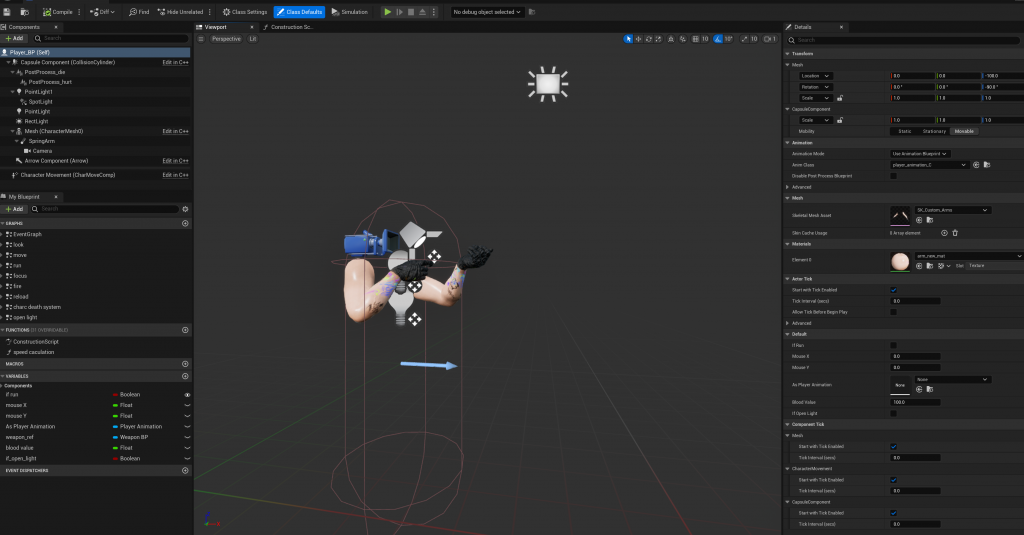Add a new component with Add button
Screen dimensions: 1024x535
coord(14,38)
